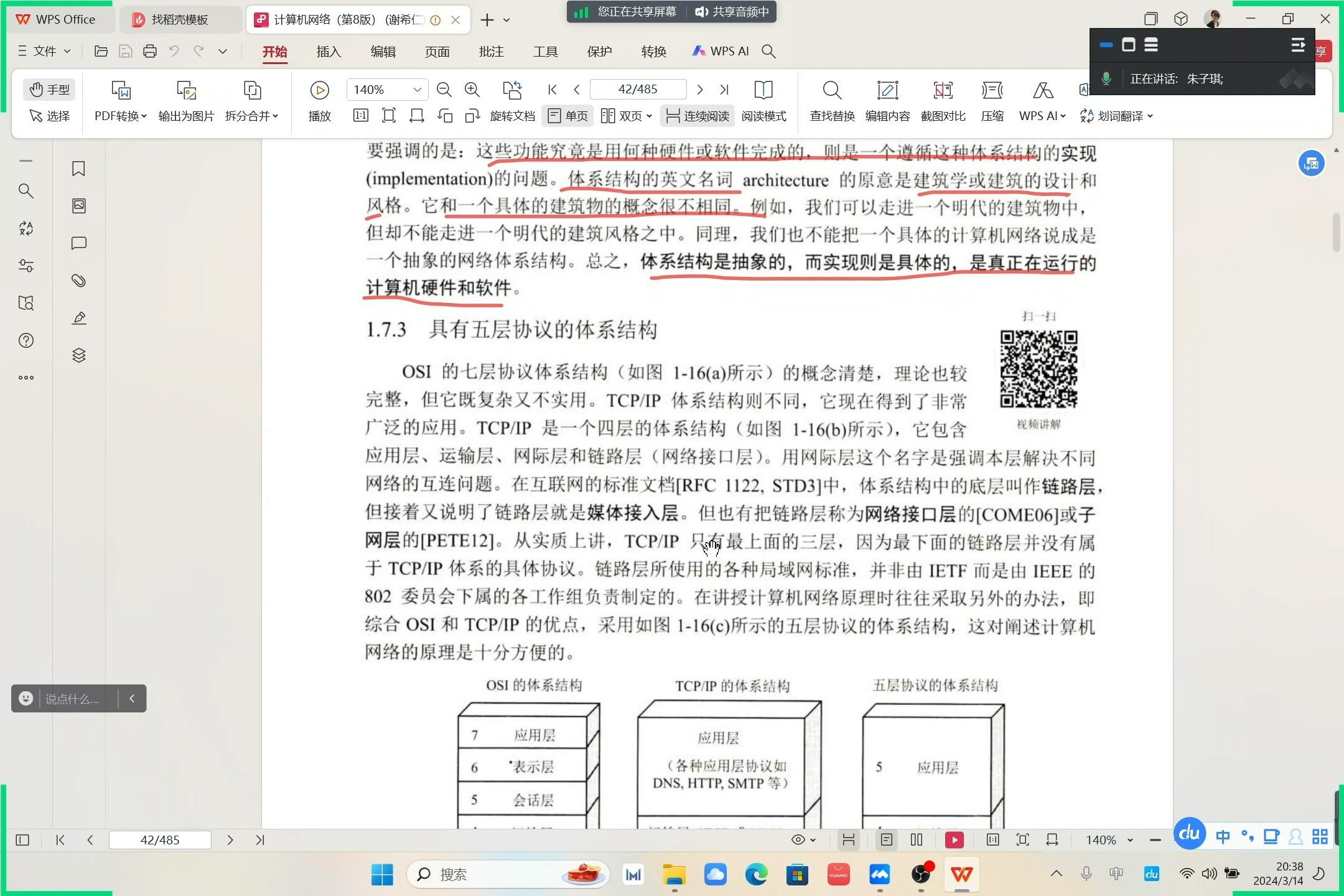1344x896 pixels.
Task: Click the zoom out magnifier icon
Action: [444, 90]
